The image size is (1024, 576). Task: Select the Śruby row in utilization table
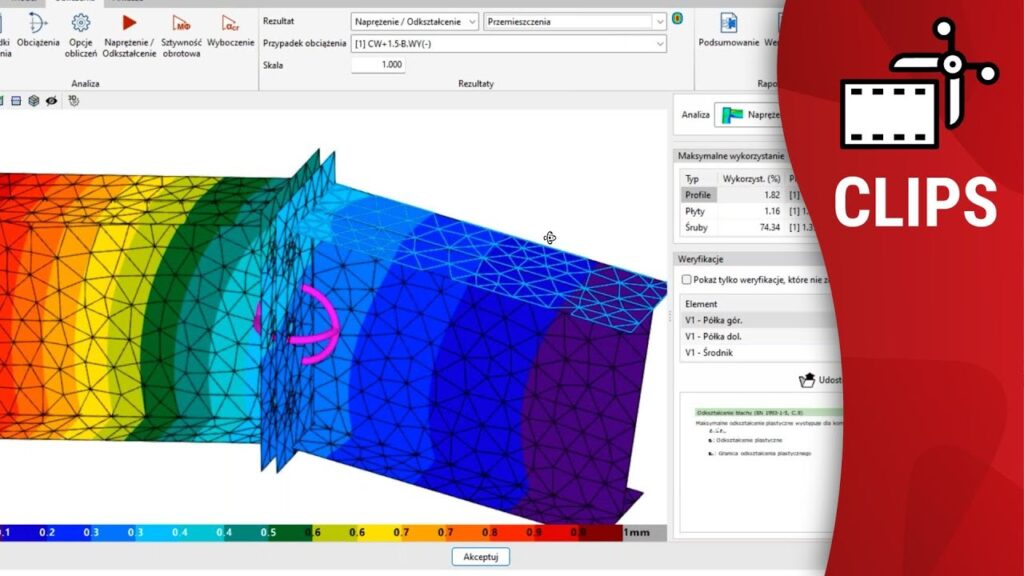pos(696,228)
